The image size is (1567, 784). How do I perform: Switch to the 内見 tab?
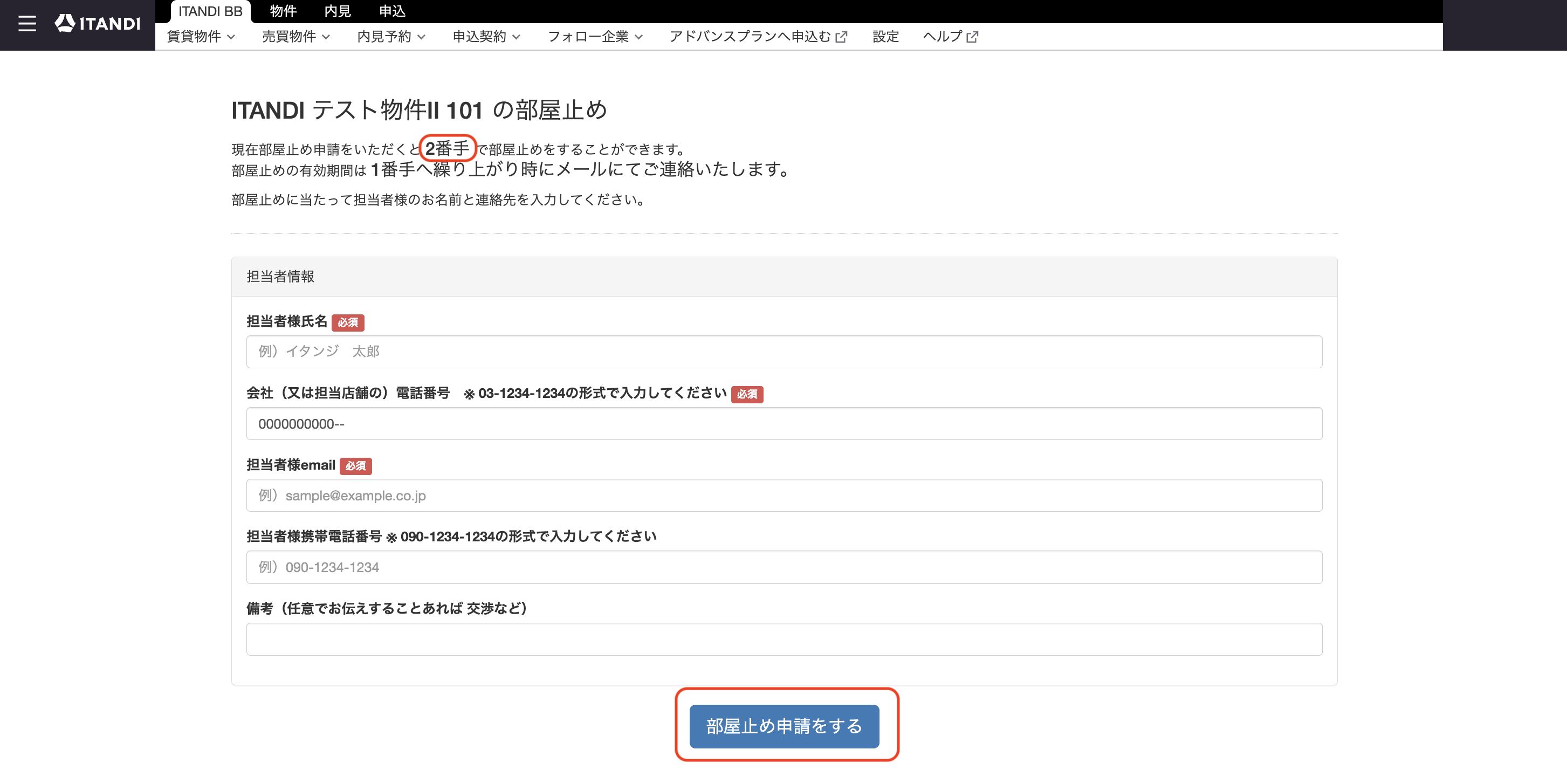(x=338, y=11)
